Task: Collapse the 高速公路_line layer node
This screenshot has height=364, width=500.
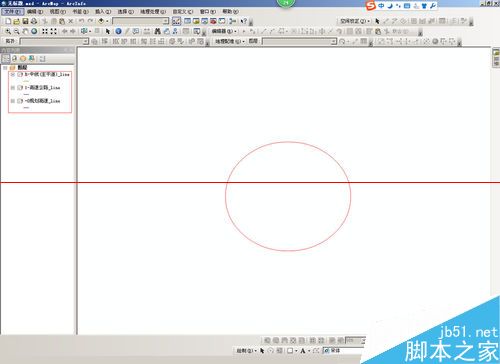Action: [x=12, y=88]
